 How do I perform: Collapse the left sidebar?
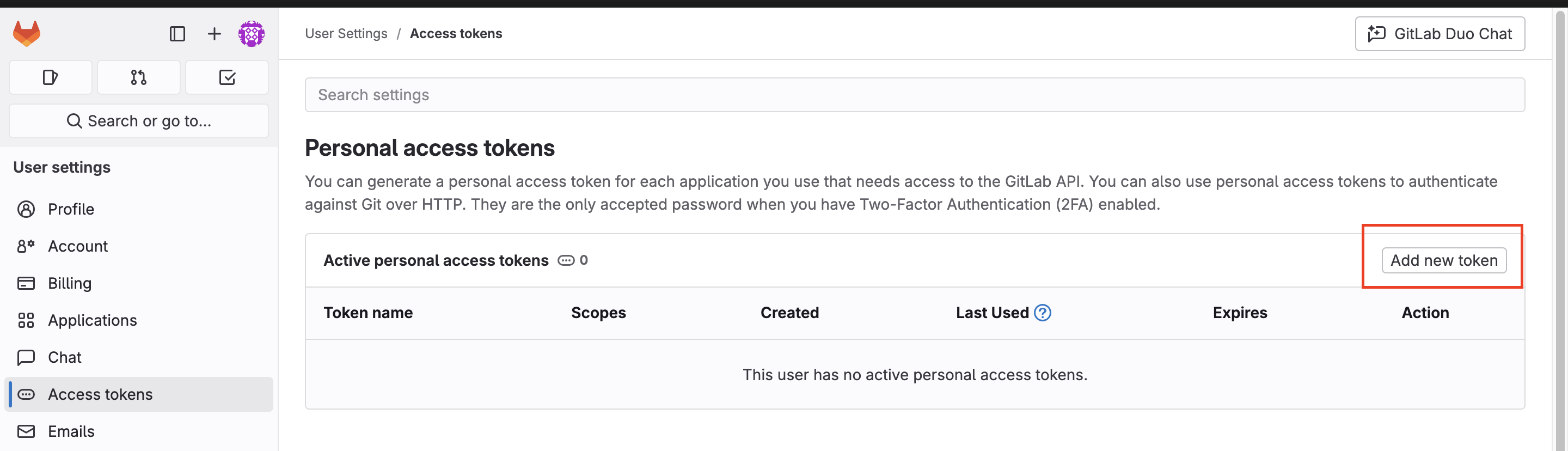177,34
